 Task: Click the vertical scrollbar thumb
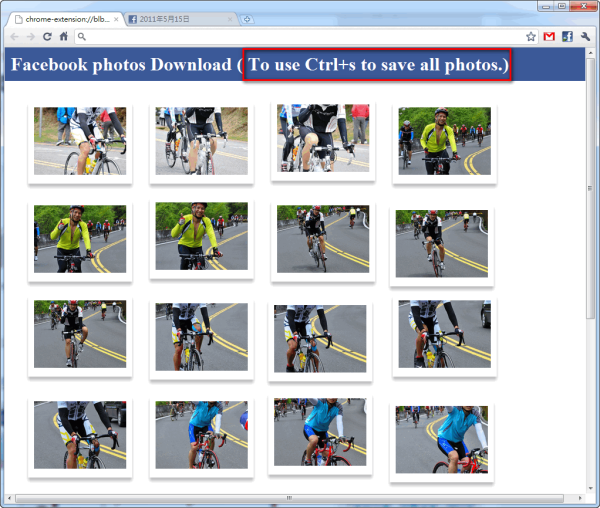click(x=590, y=187)
